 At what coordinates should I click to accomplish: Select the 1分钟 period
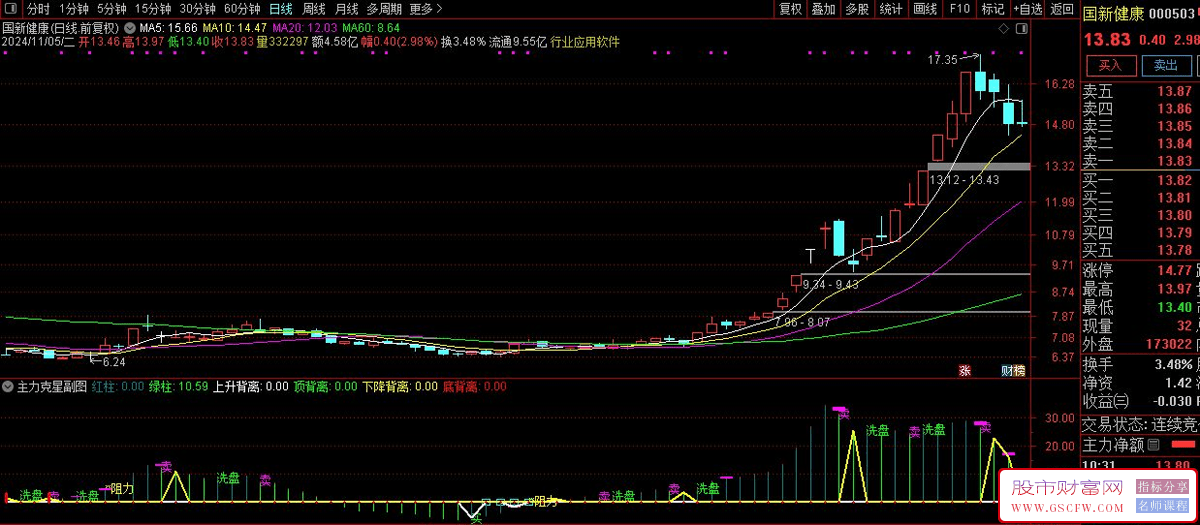[74, 9]
